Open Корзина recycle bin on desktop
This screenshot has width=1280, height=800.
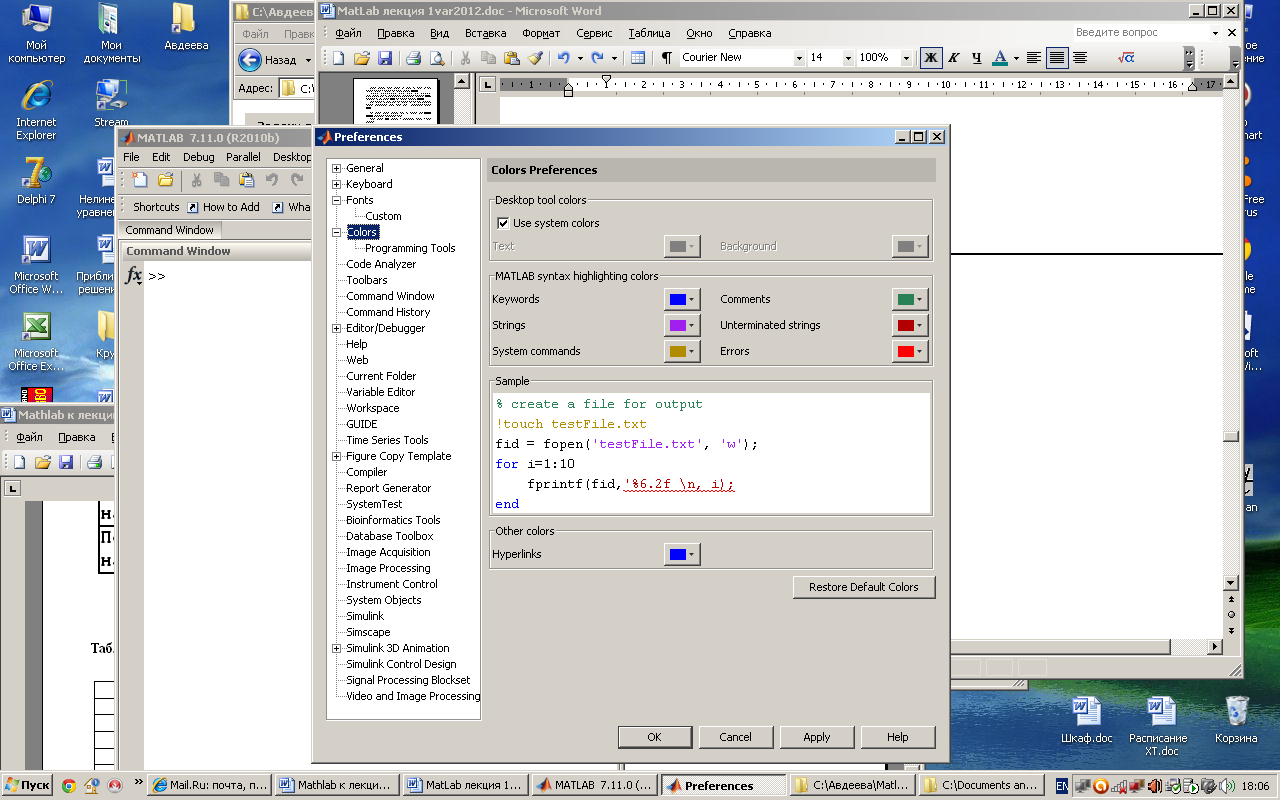tap(1236, 720)
